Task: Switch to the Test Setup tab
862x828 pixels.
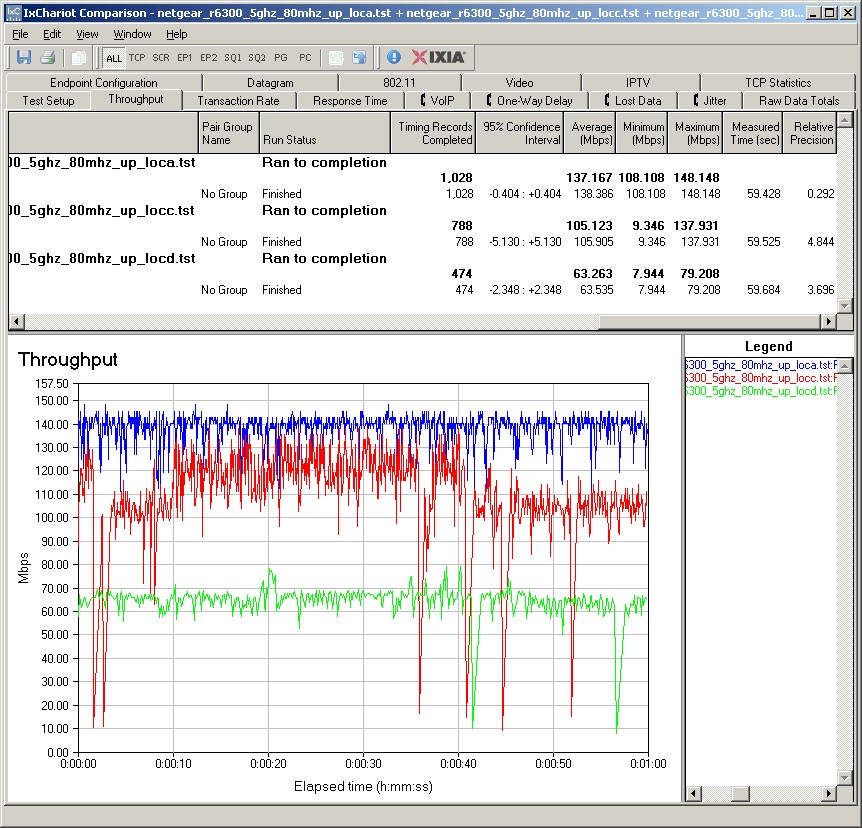Action: coord(48,101)
